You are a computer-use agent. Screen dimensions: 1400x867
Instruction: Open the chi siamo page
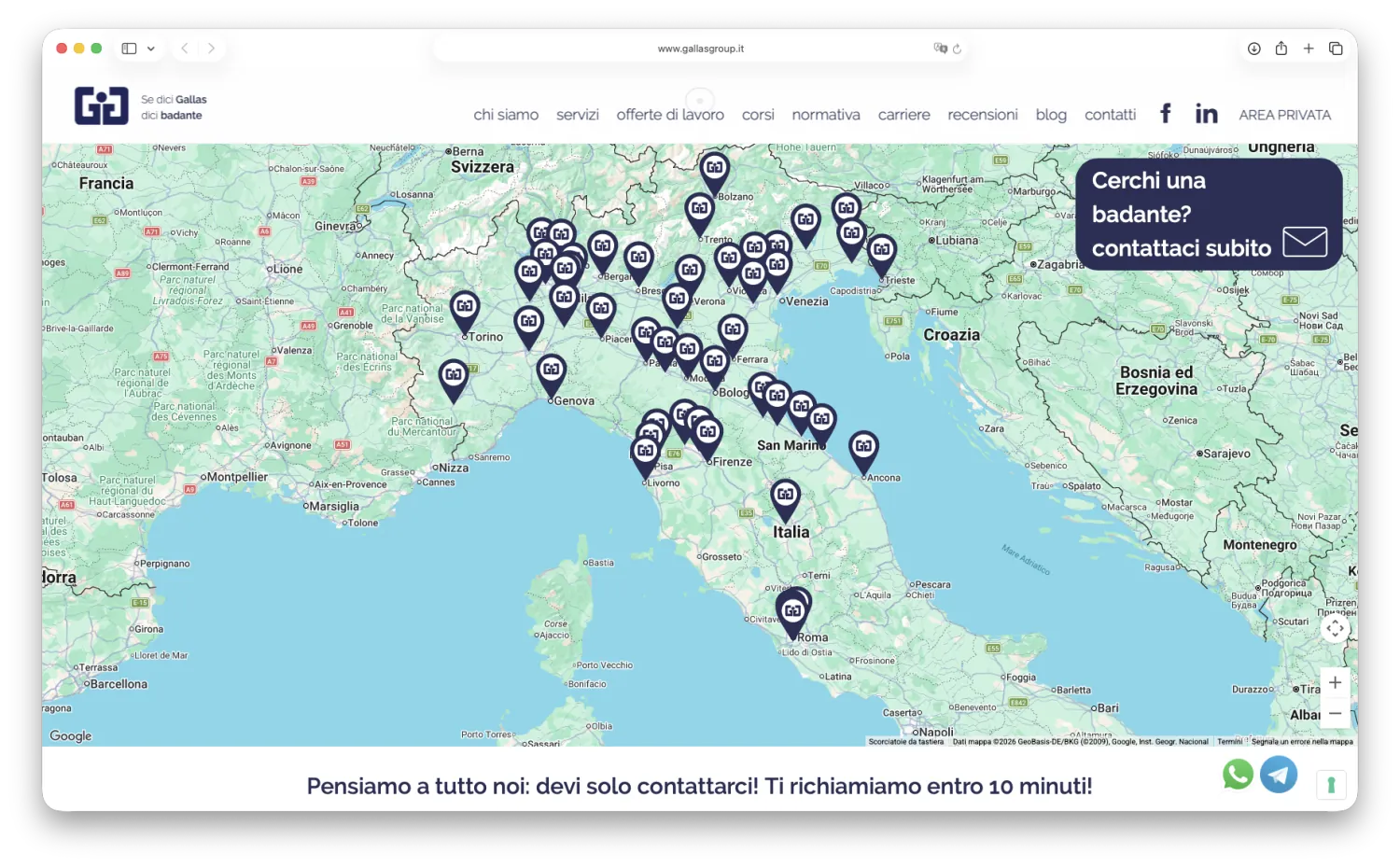pos(506,115)
